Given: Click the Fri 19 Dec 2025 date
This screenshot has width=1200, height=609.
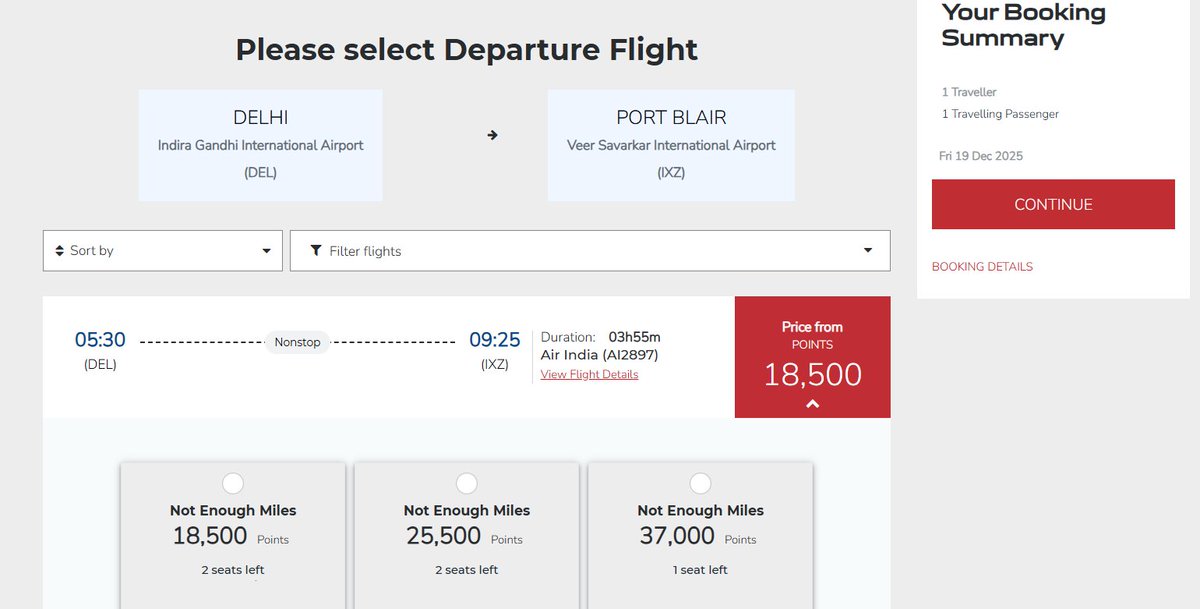Looking at the screenshot, I should point(981,156).
